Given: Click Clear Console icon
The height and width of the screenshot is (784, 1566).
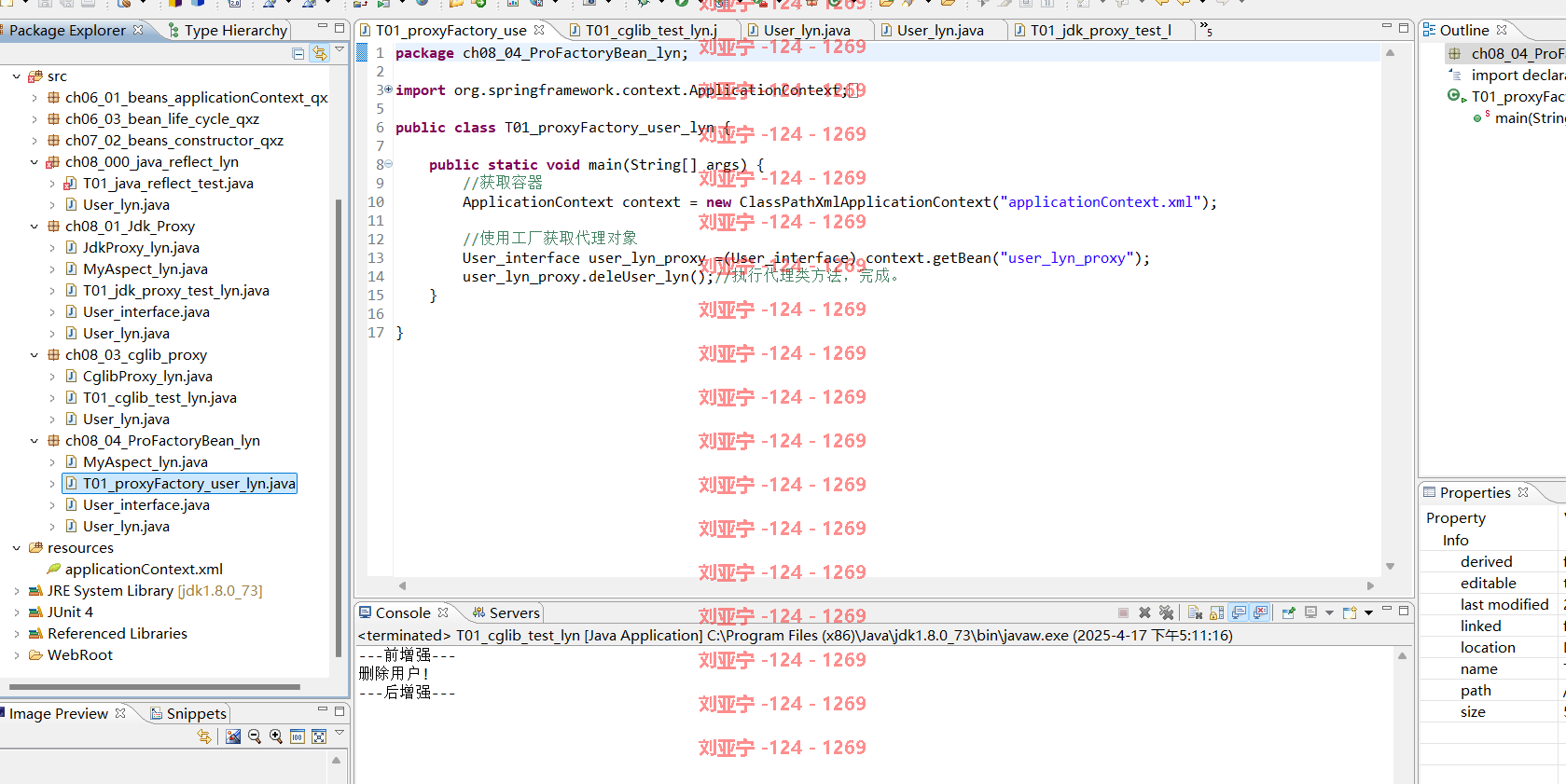Looking at the screenshot, I should (x=1196, y=612).
